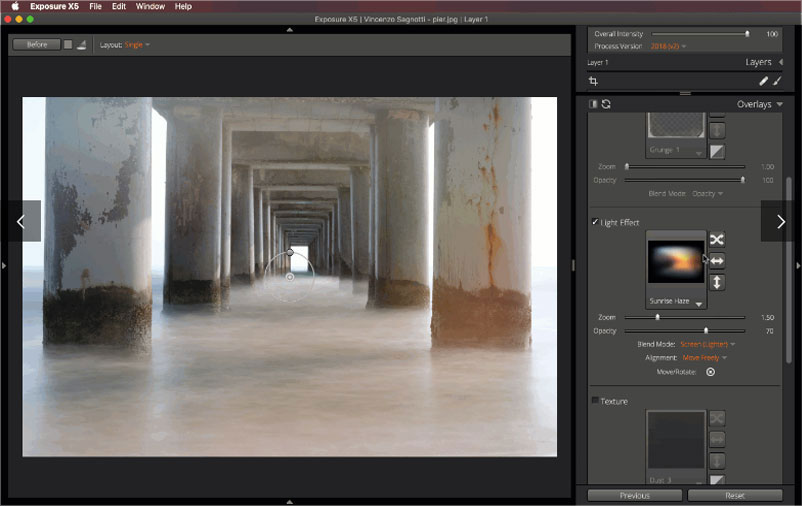
Task: Click the panel divider grip handle
Action: click(x=685, y=94)
